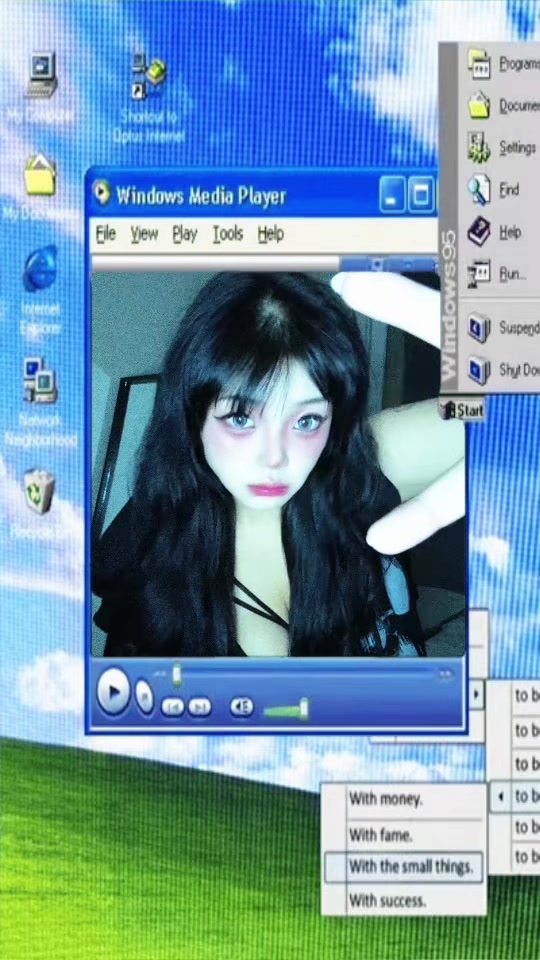Image resolution: width=540 pixels, height=960 pixels.
Task: Open Programs in the Start menu
Action: pyautogui.click(x=503, y=63)
